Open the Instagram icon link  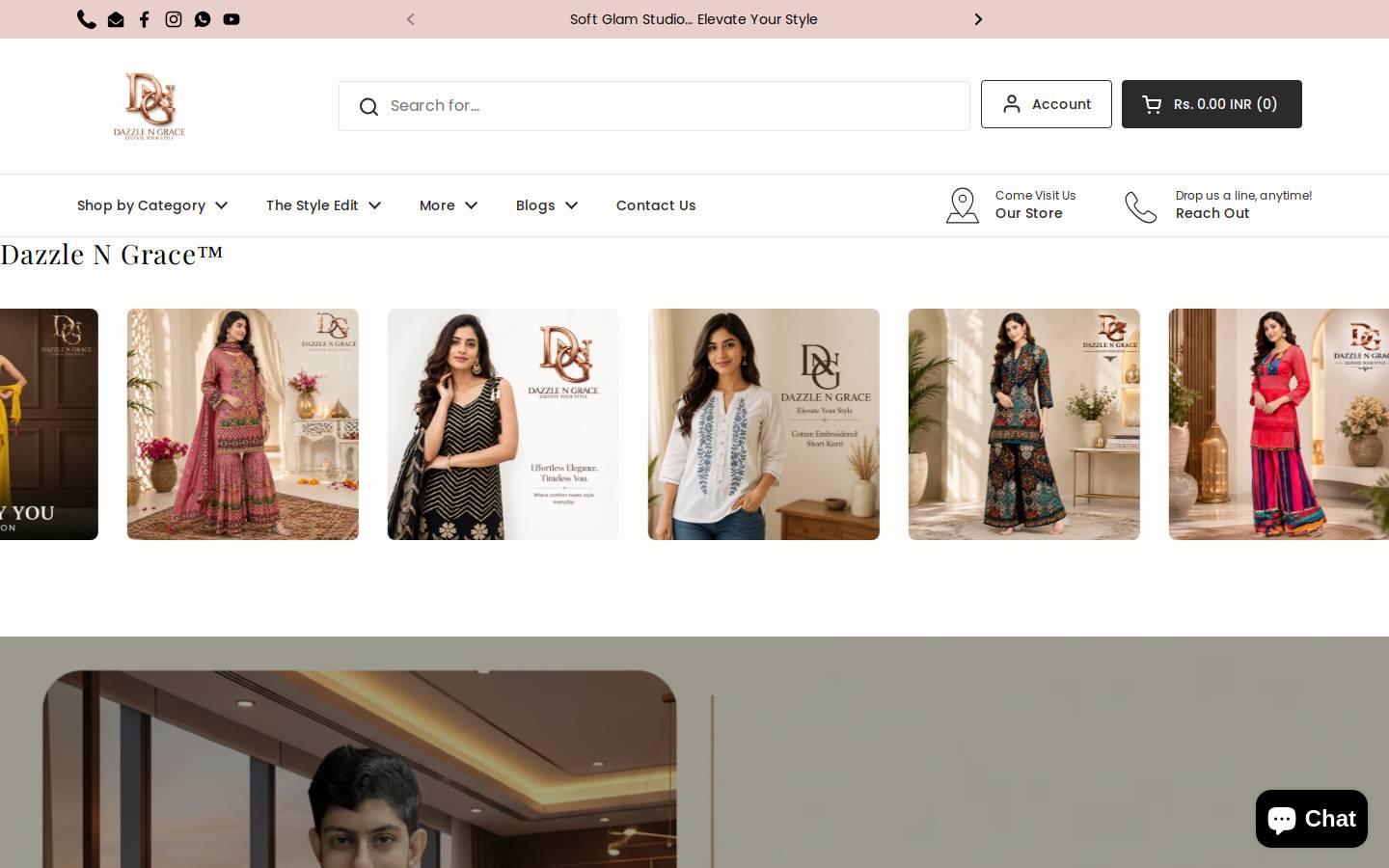coord(174,19)
